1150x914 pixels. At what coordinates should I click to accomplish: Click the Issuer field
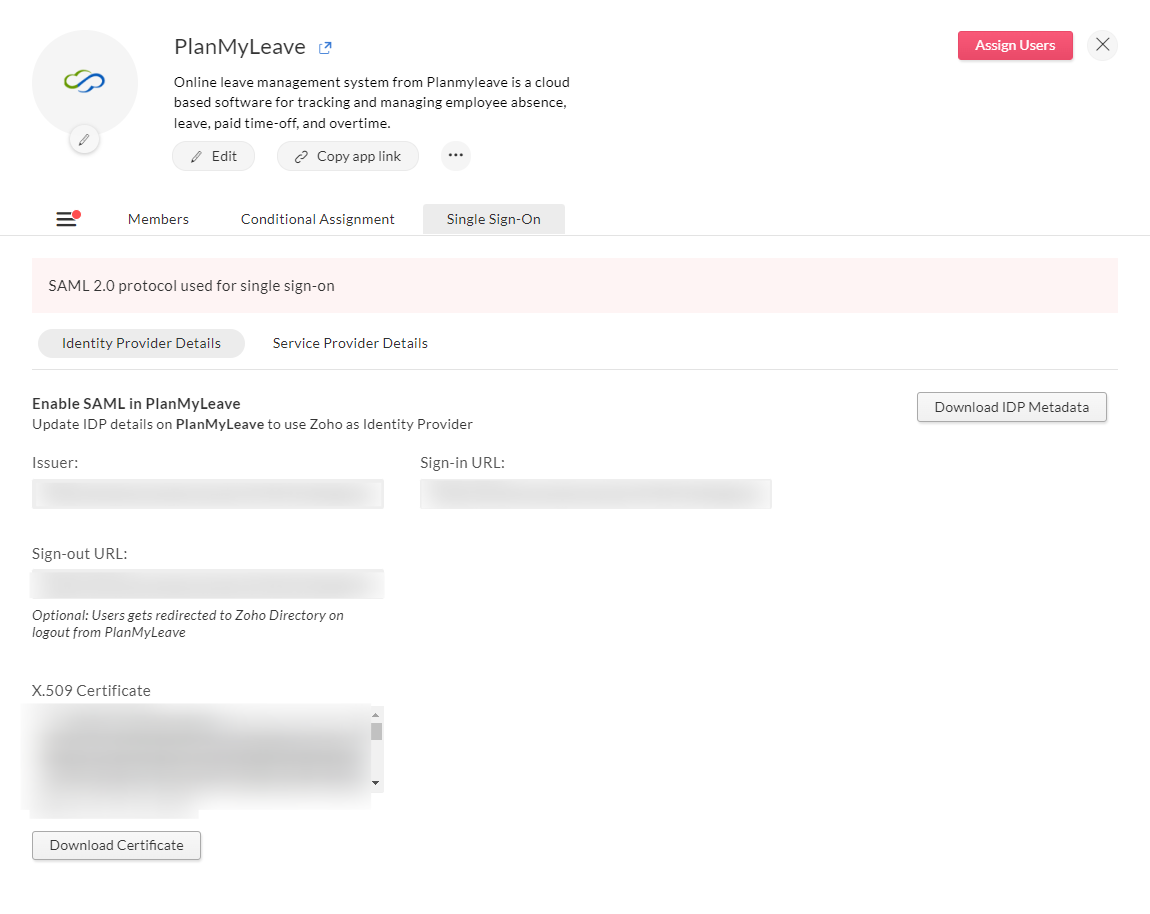coord(208,494)
